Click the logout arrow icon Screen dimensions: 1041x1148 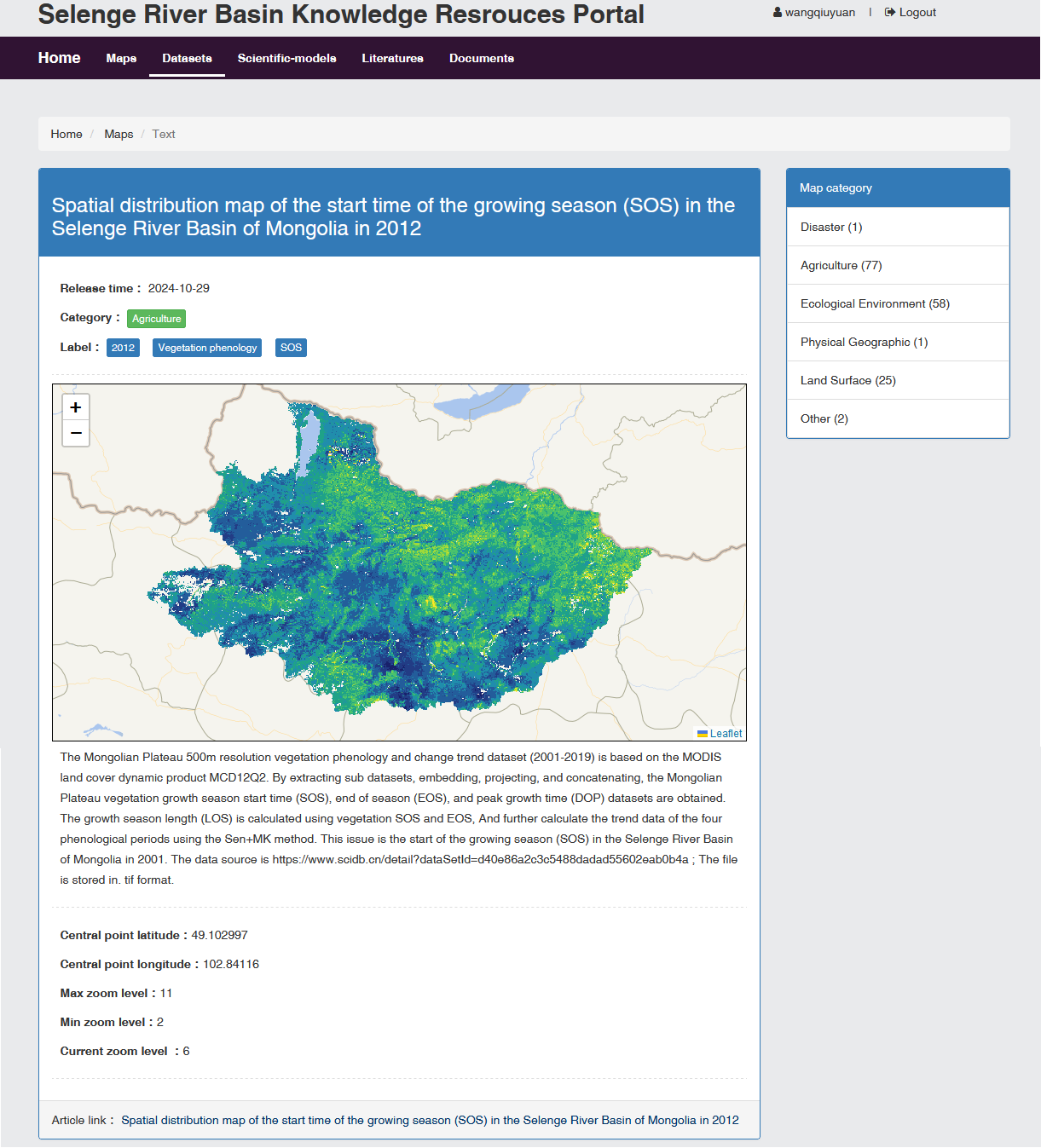click(890, 13)
